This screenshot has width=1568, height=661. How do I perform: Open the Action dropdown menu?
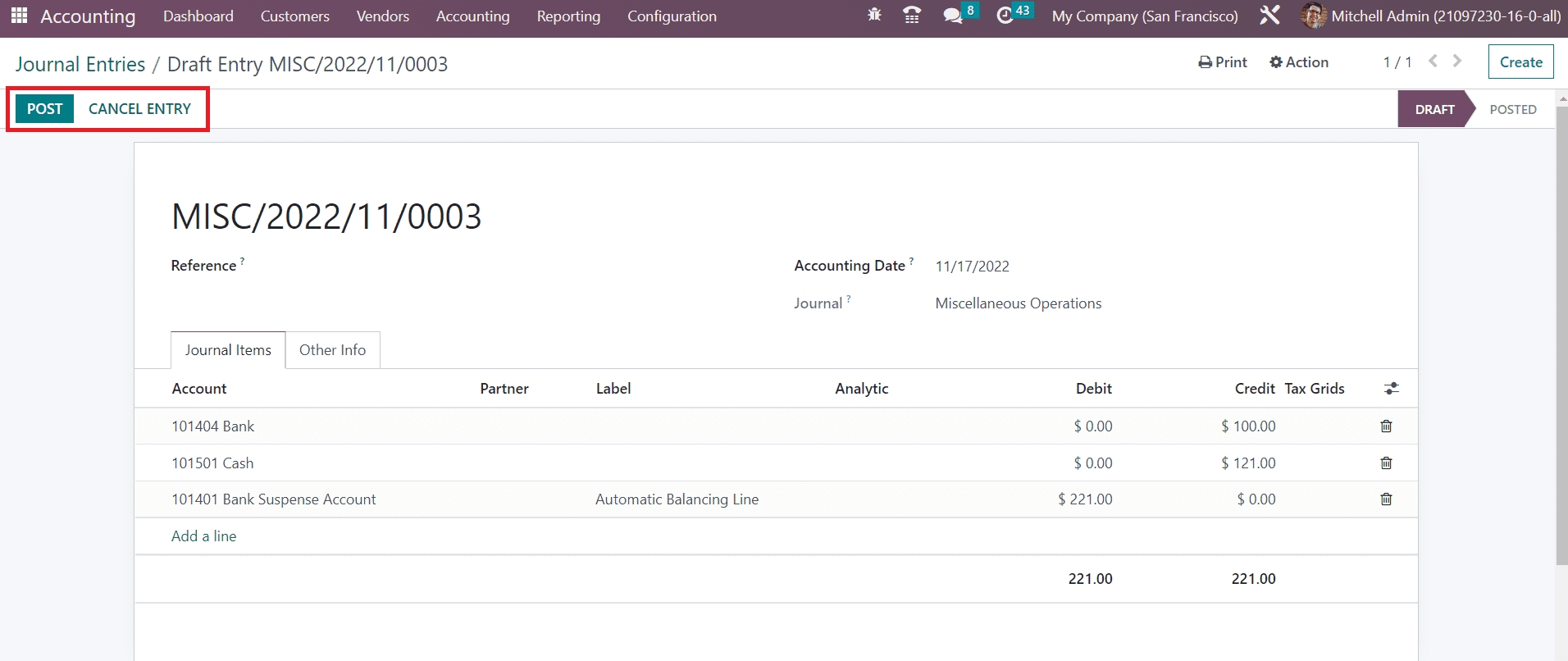click(x=1298, y=62)
